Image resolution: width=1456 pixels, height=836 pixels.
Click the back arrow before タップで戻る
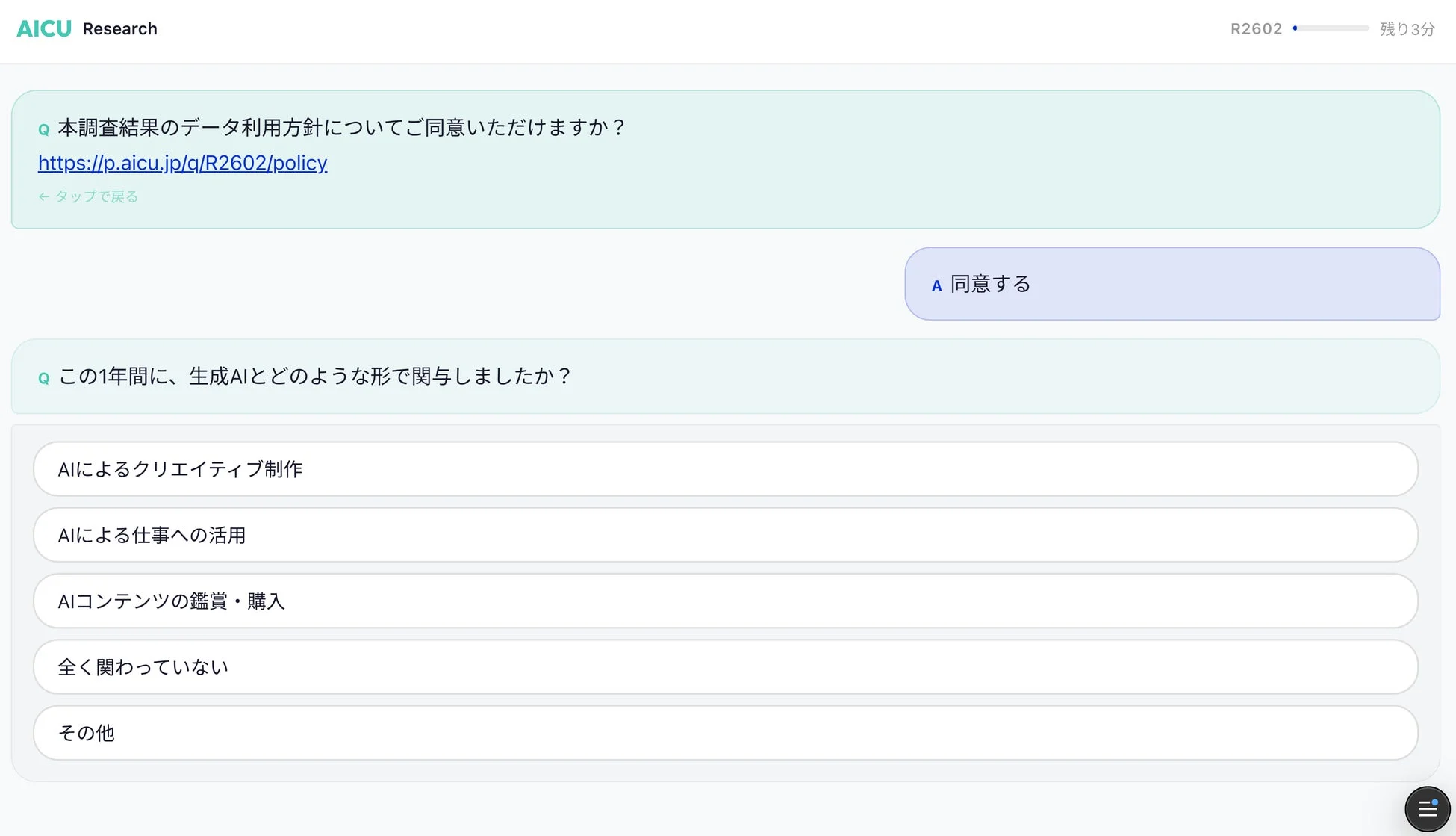tap(43, 196)
